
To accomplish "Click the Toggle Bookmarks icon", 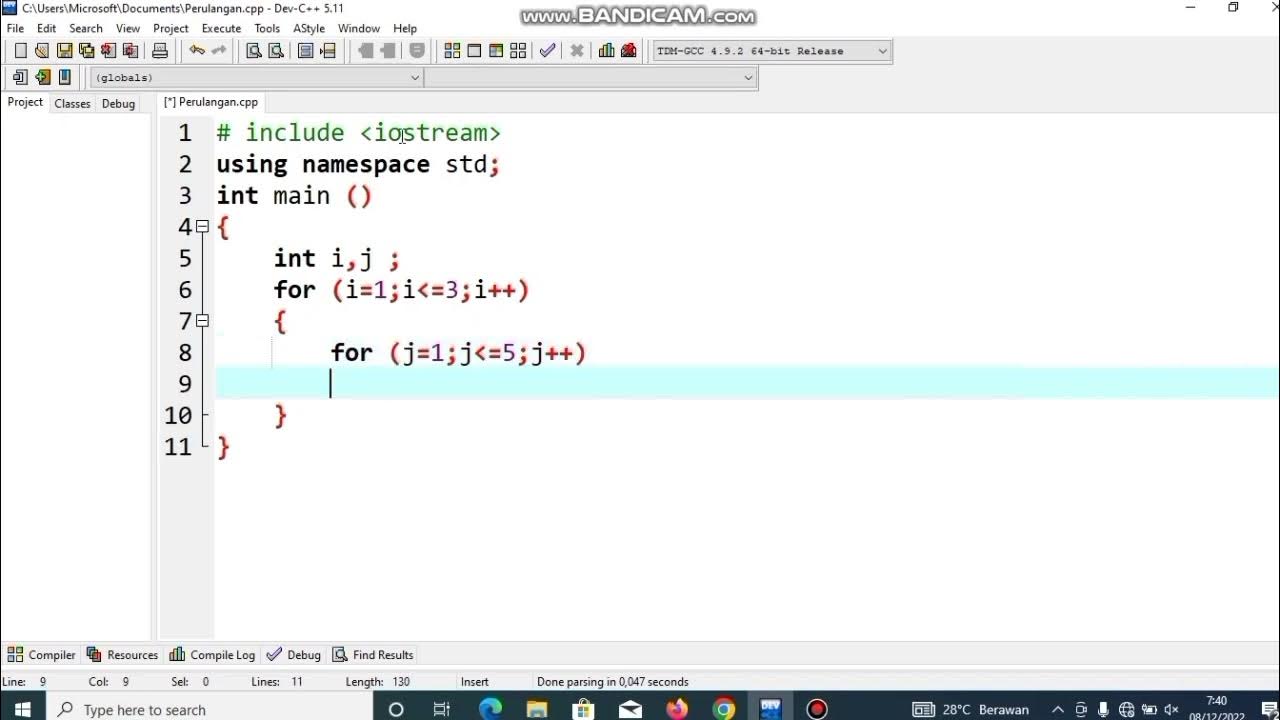I will (x=42, y=77).
